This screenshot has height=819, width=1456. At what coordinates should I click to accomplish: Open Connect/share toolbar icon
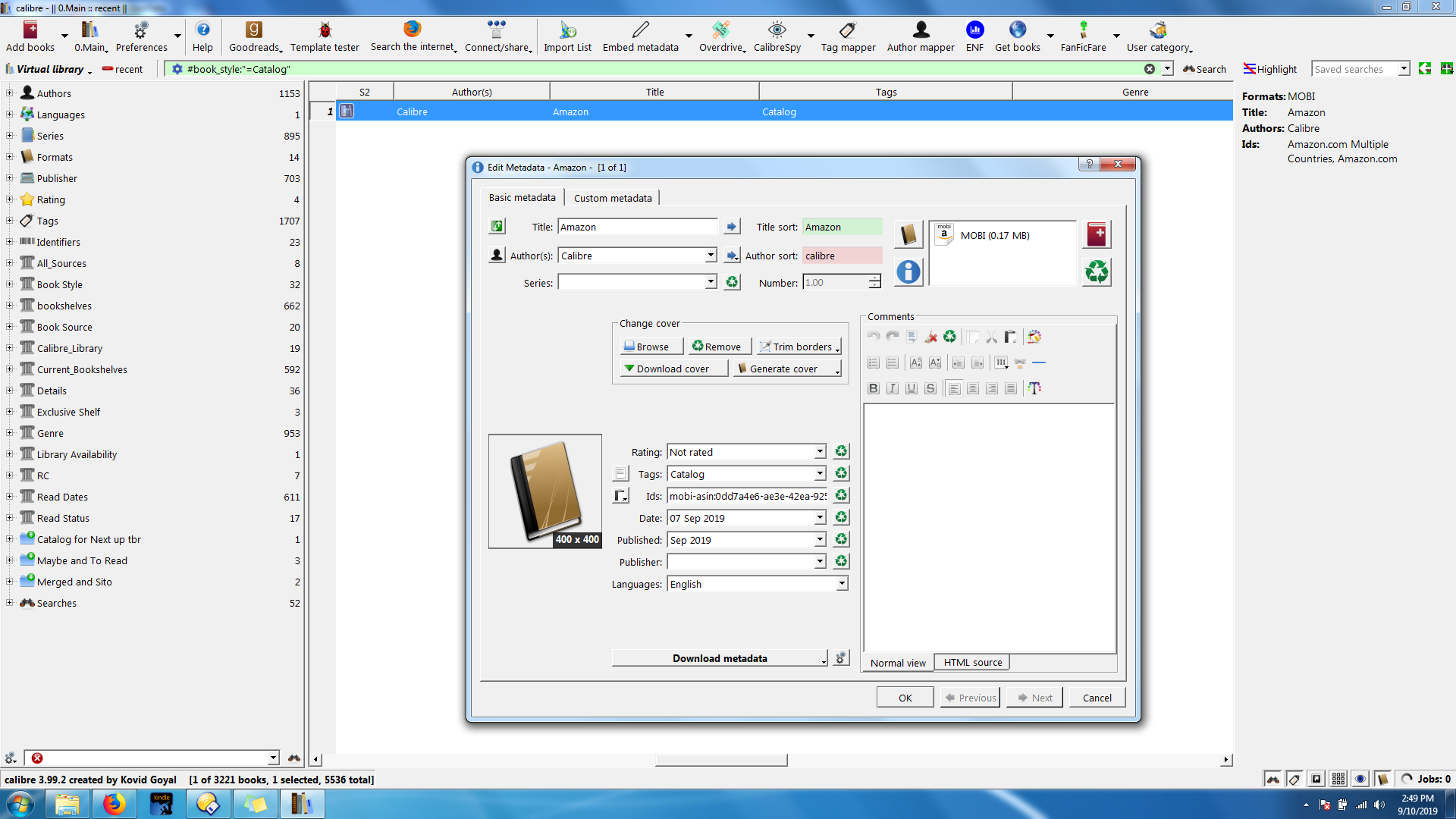(x=497, y=36)
